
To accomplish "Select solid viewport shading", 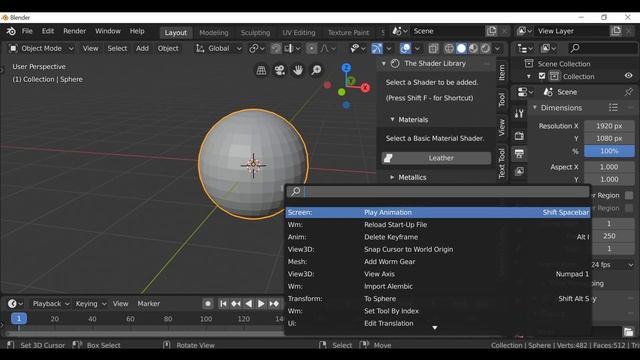I will [x=461, y=49].
